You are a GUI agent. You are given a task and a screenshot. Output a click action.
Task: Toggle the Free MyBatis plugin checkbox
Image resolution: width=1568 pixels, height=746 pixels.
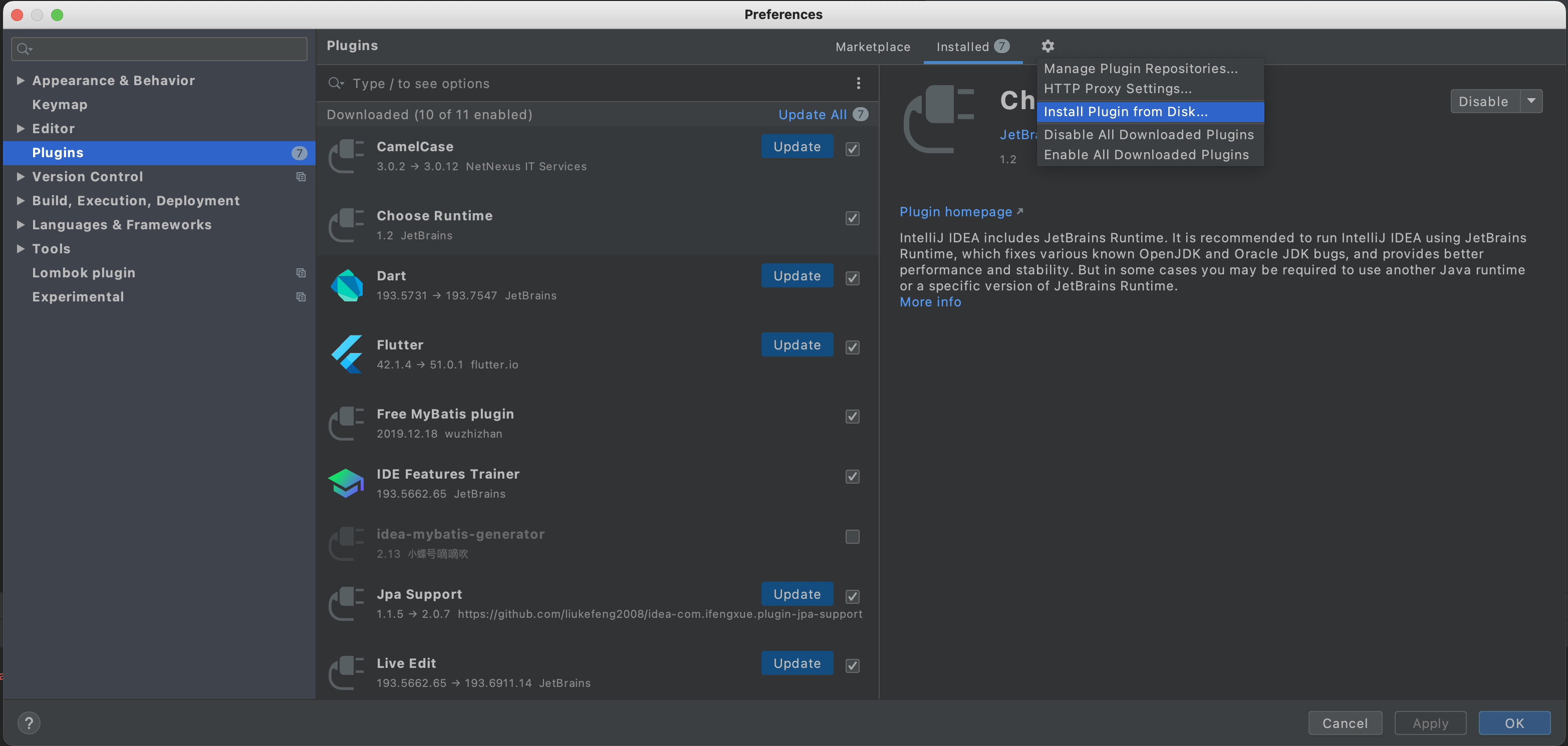852,416
